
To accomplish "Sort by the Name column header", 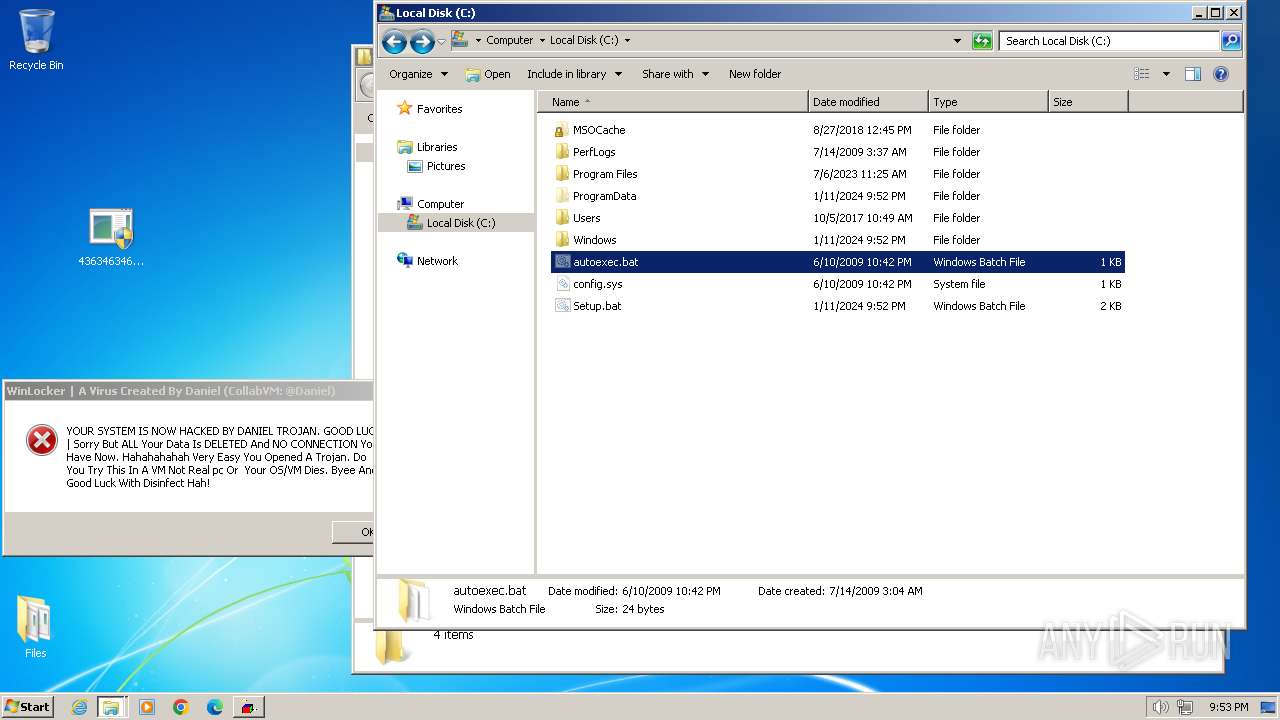I will point(673,102).
